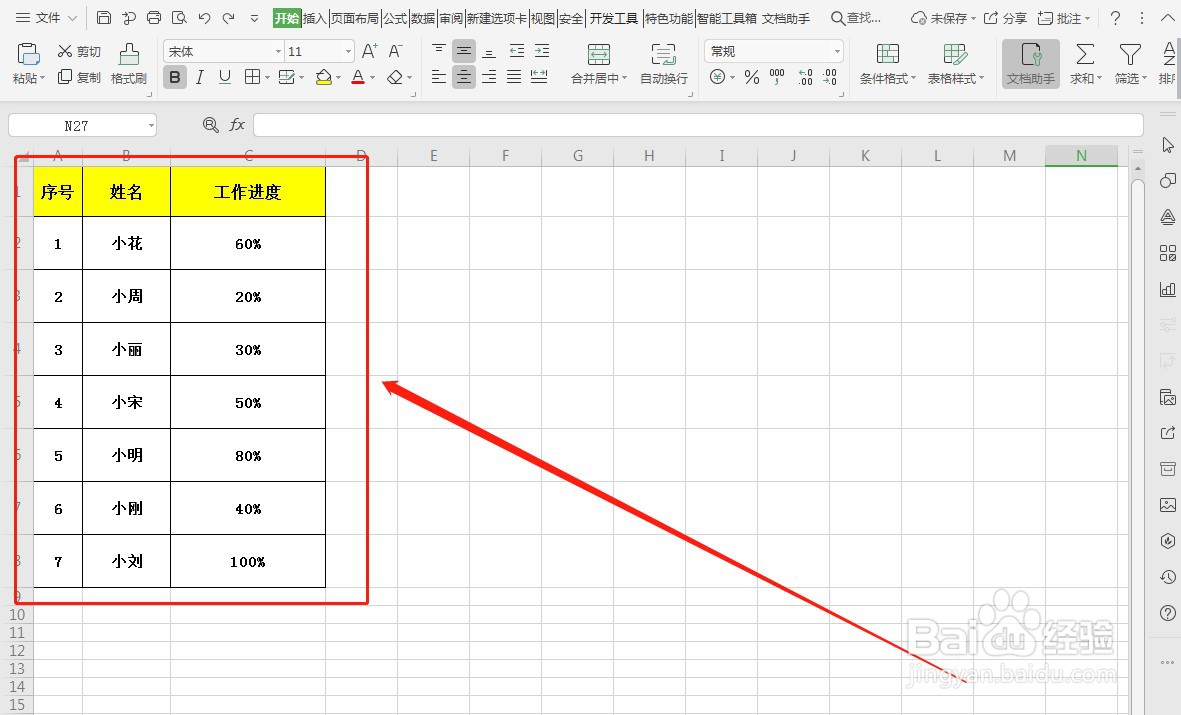Click Wrap Text (自动换行)
Image resolution: width=1181 pixels, height=715 pixels.
pos(664,64)
